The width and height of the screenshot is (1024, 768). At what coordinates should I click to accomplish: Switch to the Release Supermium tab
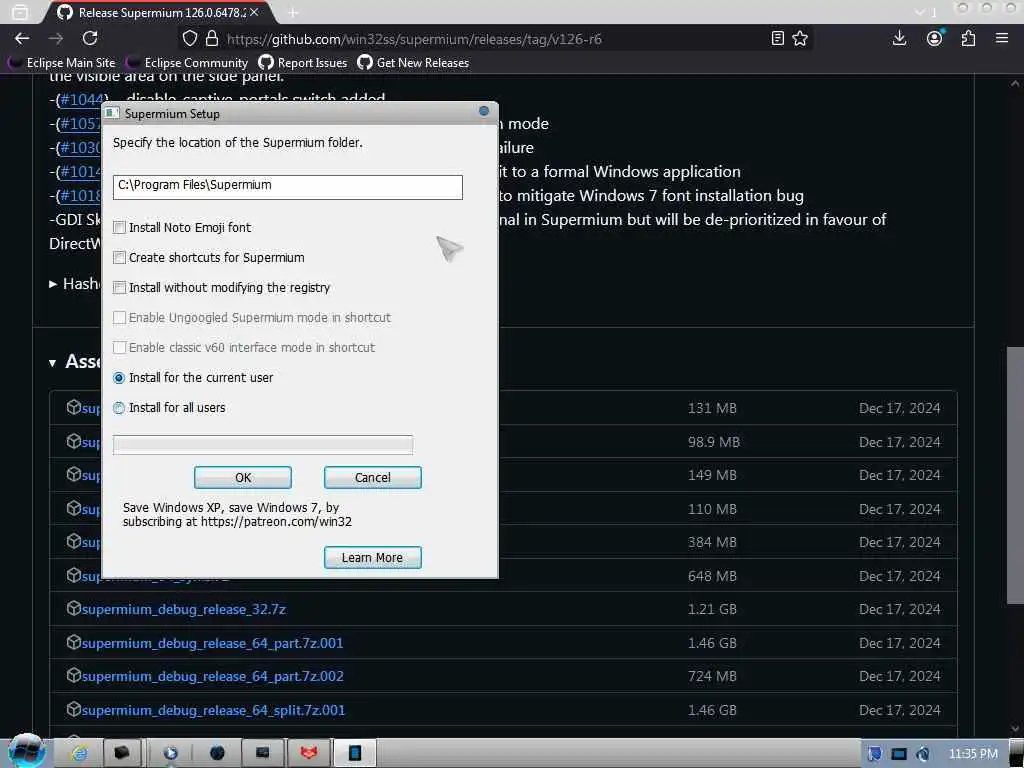click(160, 12)
